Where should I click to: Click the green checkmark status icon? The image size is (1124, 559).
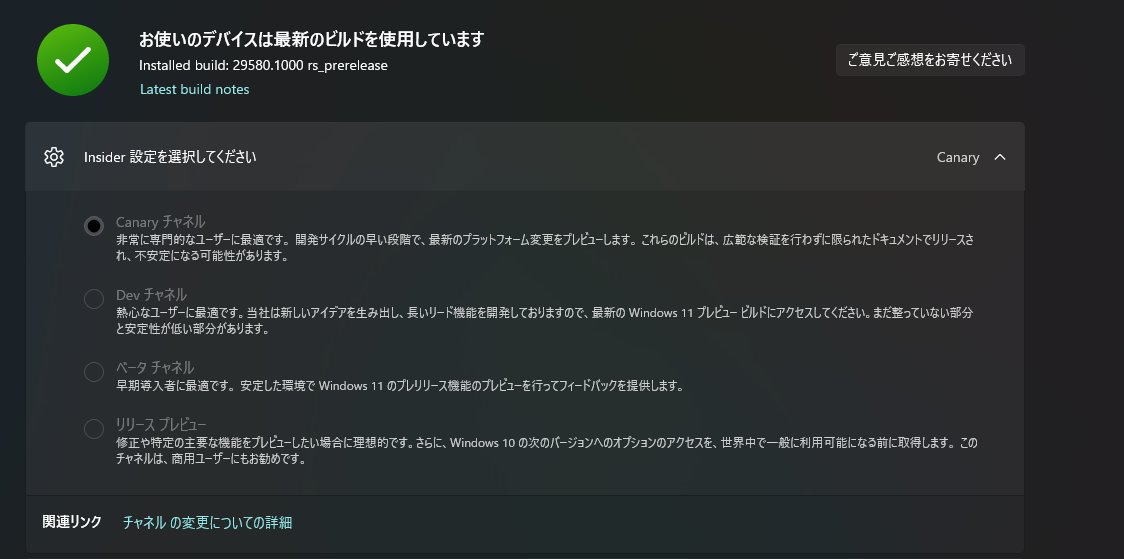click(x=72, y=60)
